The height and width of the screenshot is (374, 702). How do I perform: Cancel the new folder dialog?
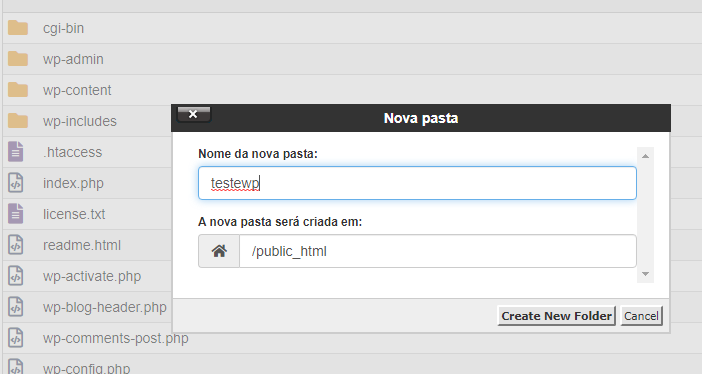point(641,316)
